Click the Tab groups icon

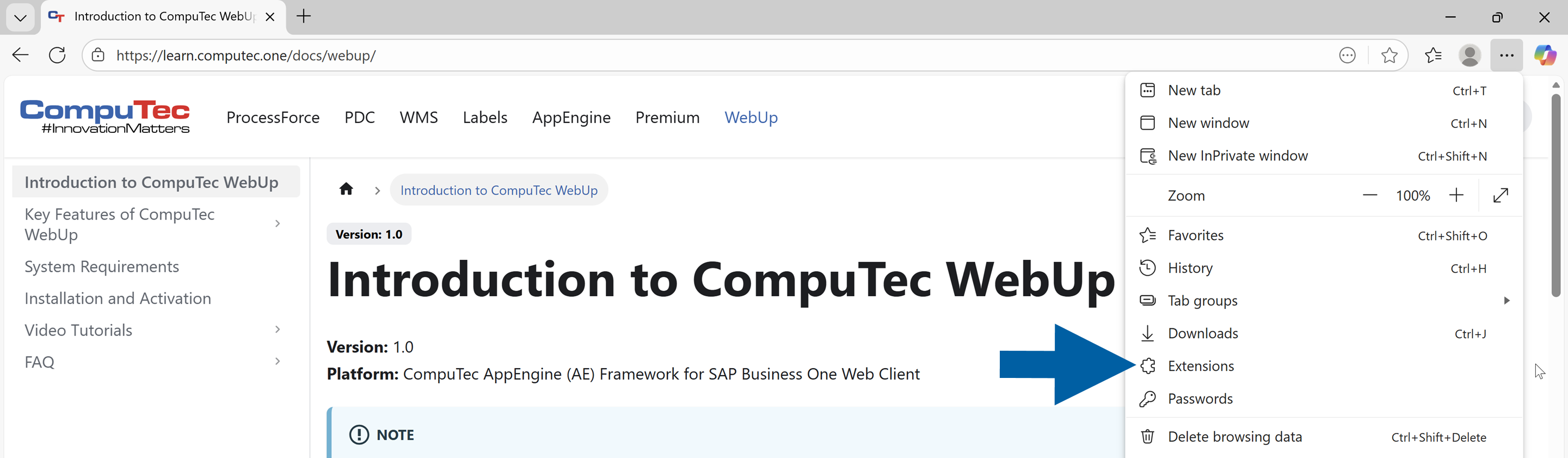[x=1147, y=300]
